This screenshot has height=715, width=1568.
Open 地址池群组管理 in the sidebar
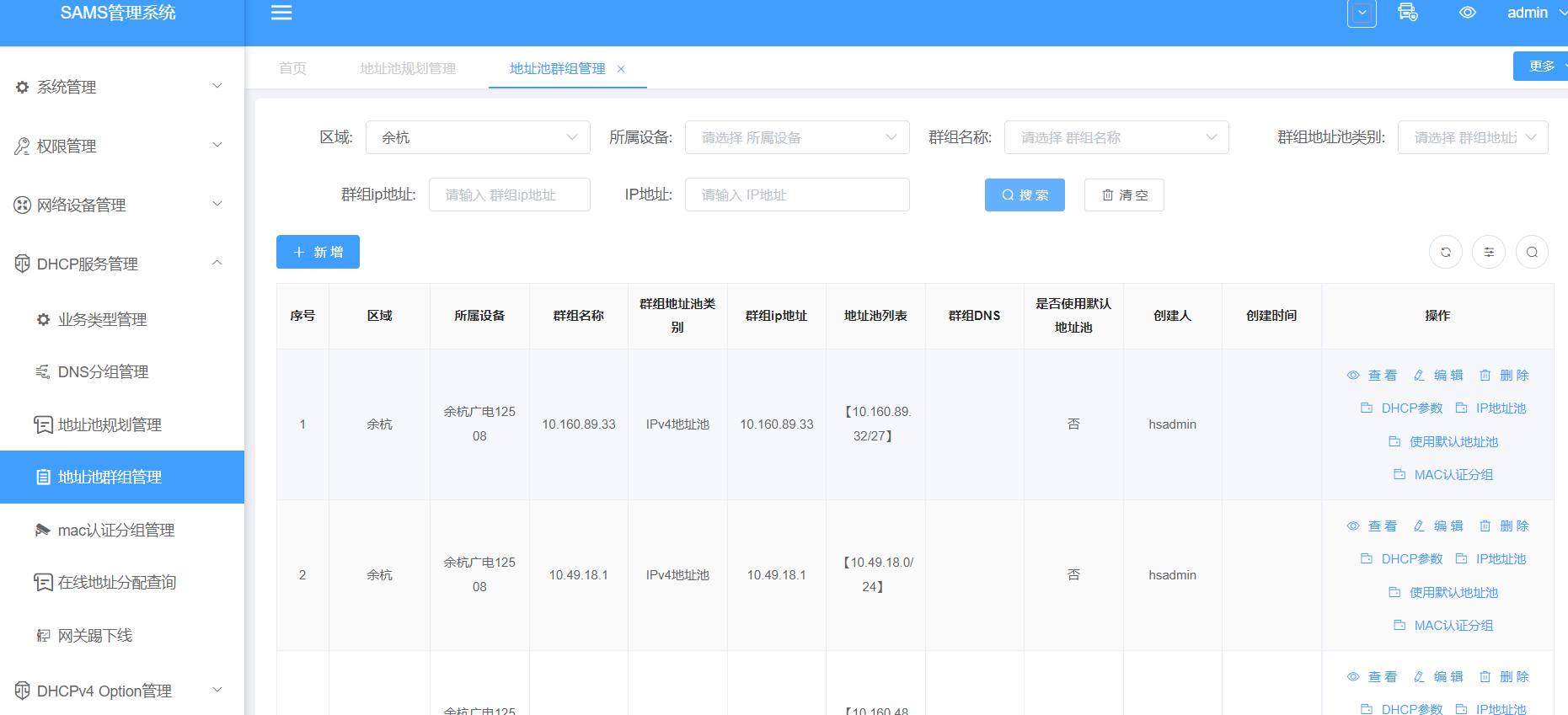pyautogui.click(x=122, y=477)
